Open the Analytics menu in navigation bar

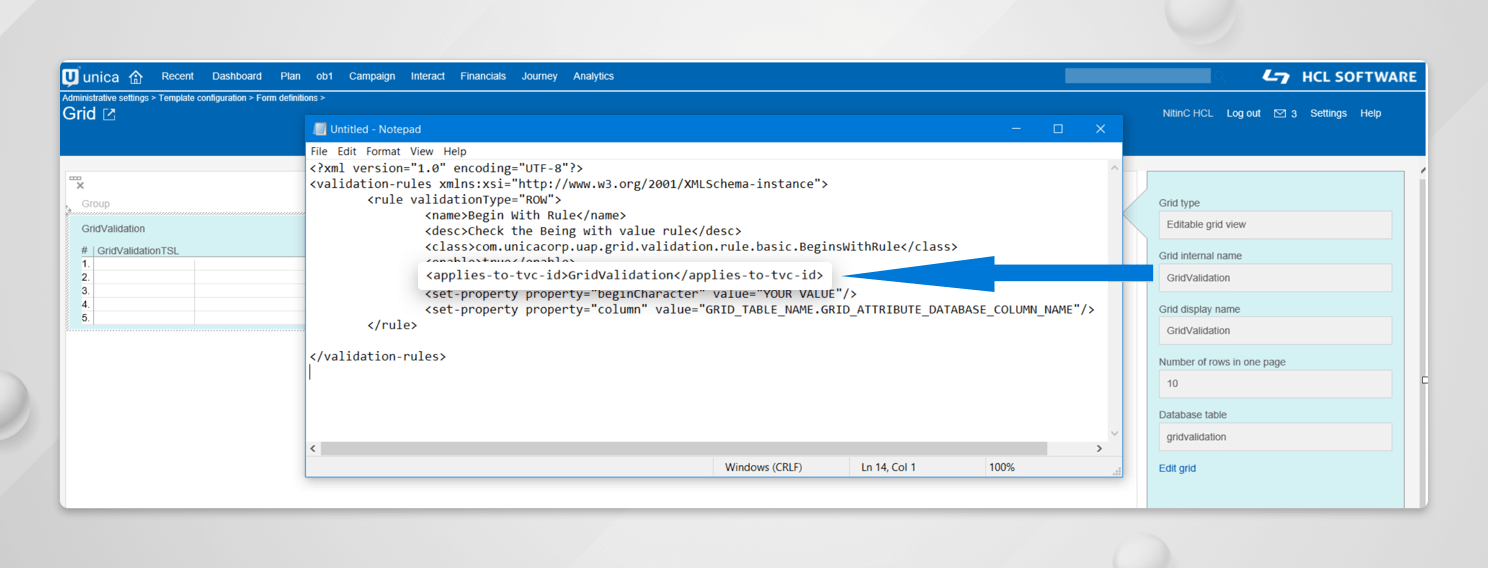tap(593, 76)
